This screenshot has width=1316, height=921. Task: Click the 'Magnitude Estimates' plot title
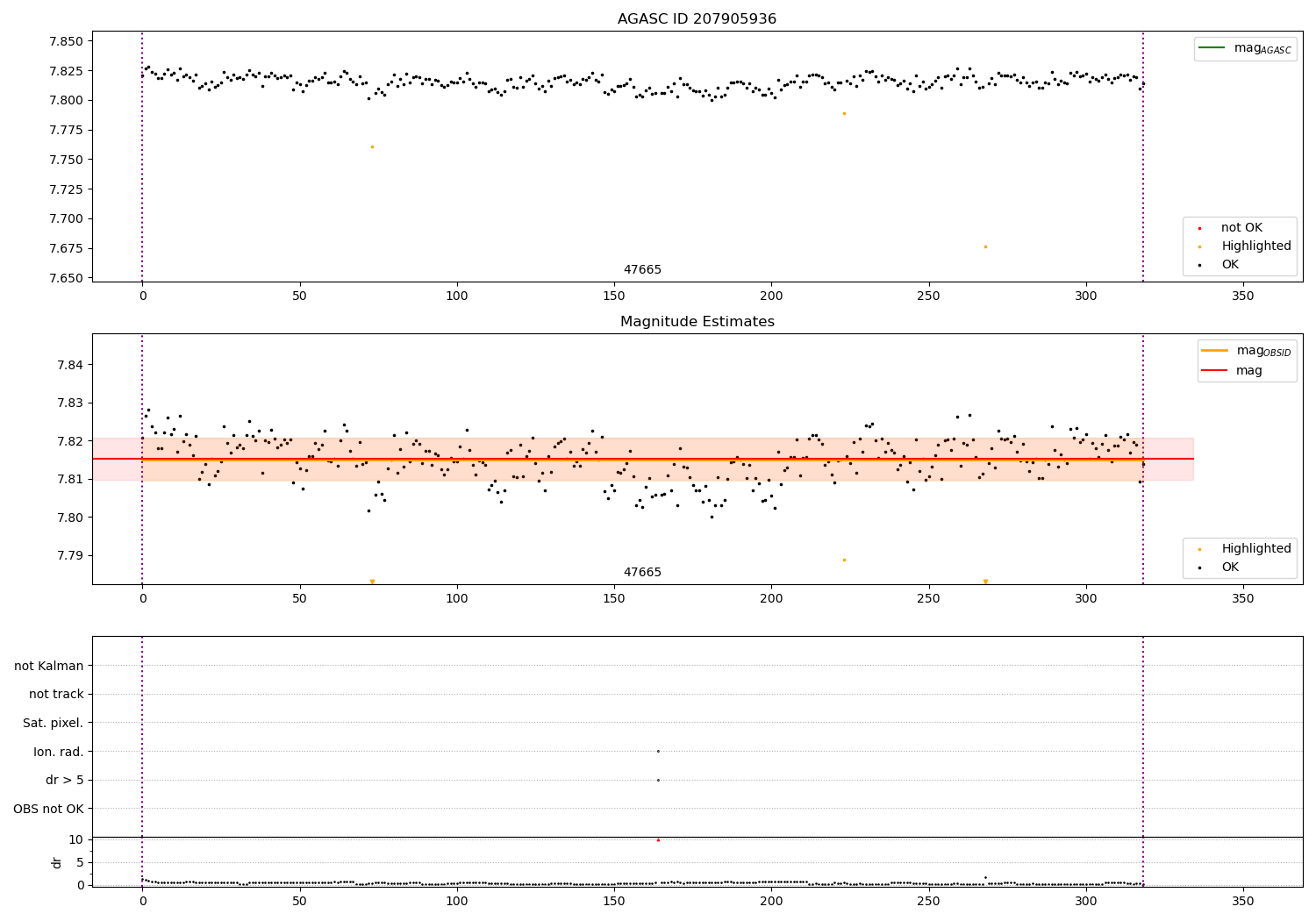tap(697, 322)
